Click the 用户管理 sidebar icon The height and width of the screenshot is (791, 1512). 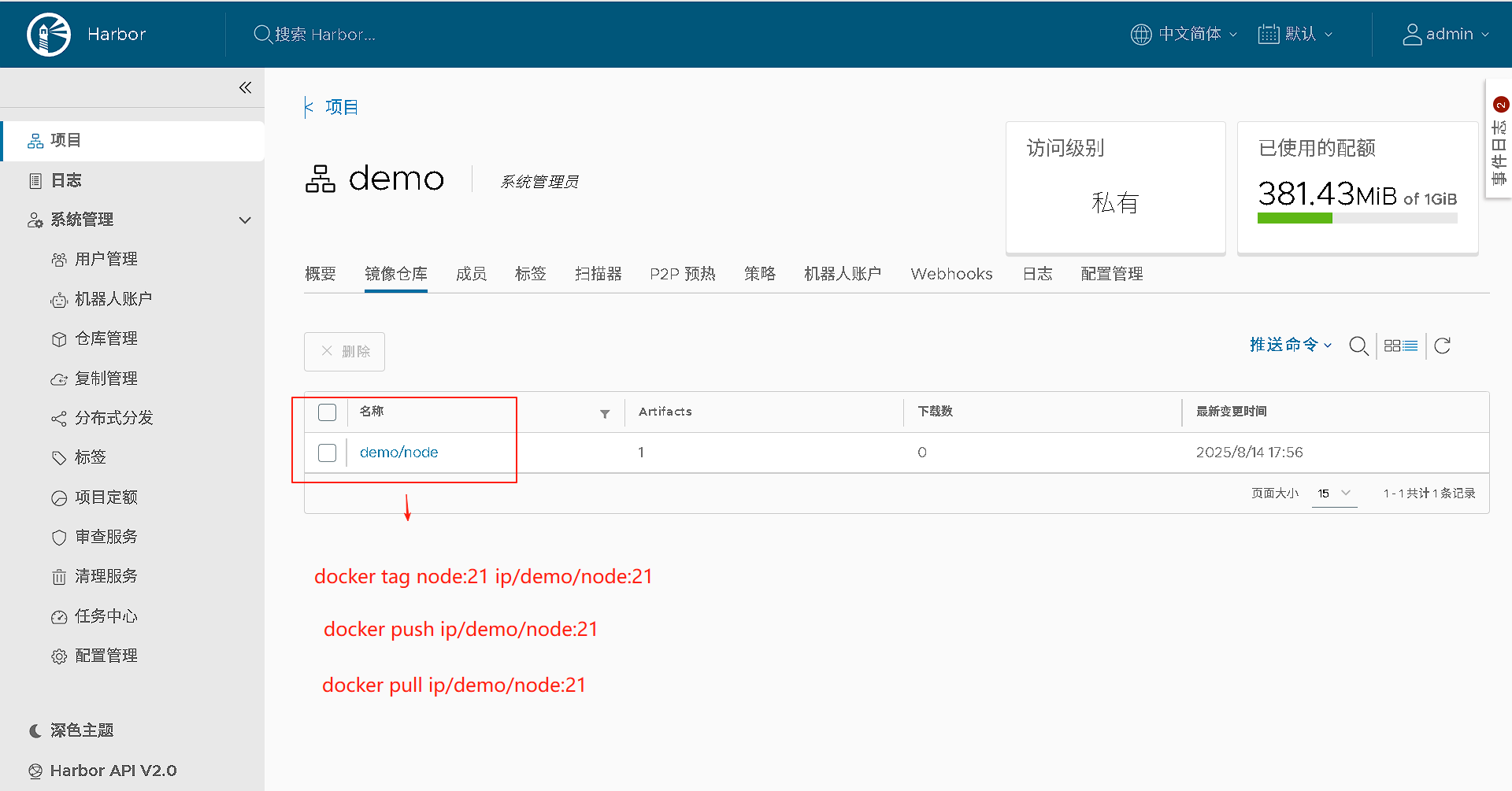(59, 260)
